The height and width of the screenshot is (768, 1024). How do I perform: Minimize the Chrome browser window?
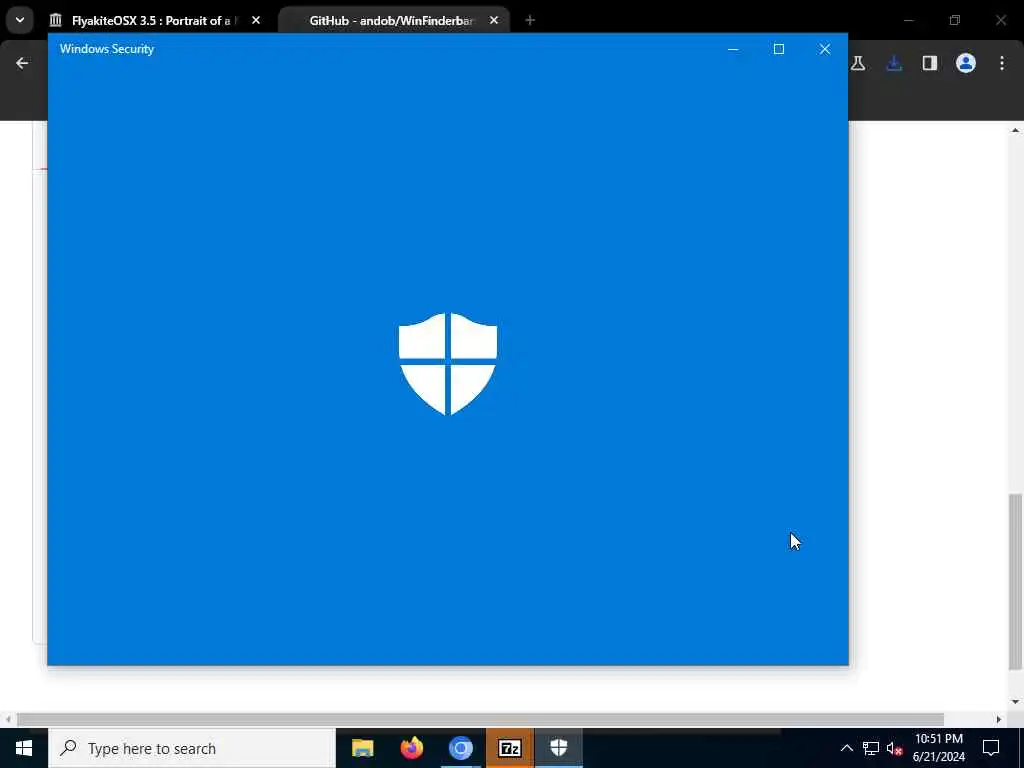click(908, 20)
